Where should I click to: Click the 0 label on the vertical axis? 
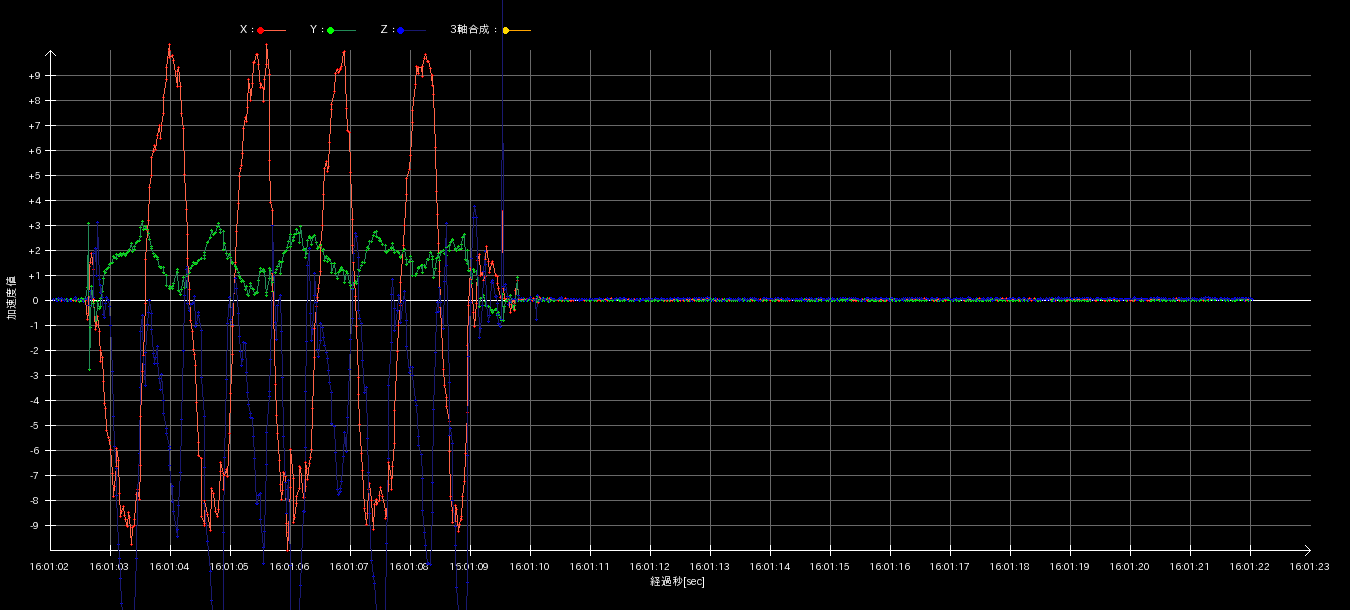(35, 301)
